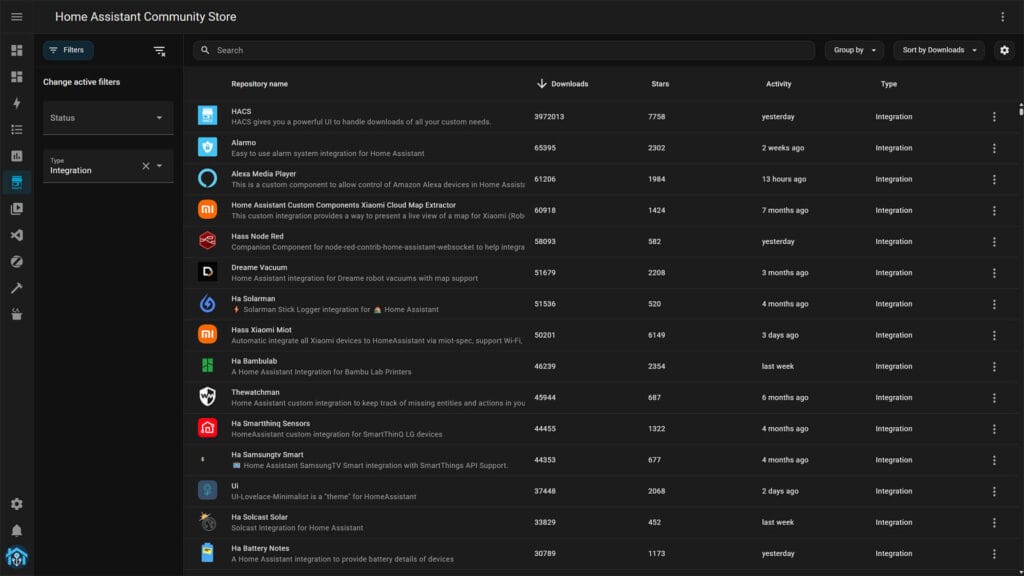This screenshot has width=1024, height=576.
Task: Open the overflow menu in the title bar
Action: click(x=1002, y=17)
